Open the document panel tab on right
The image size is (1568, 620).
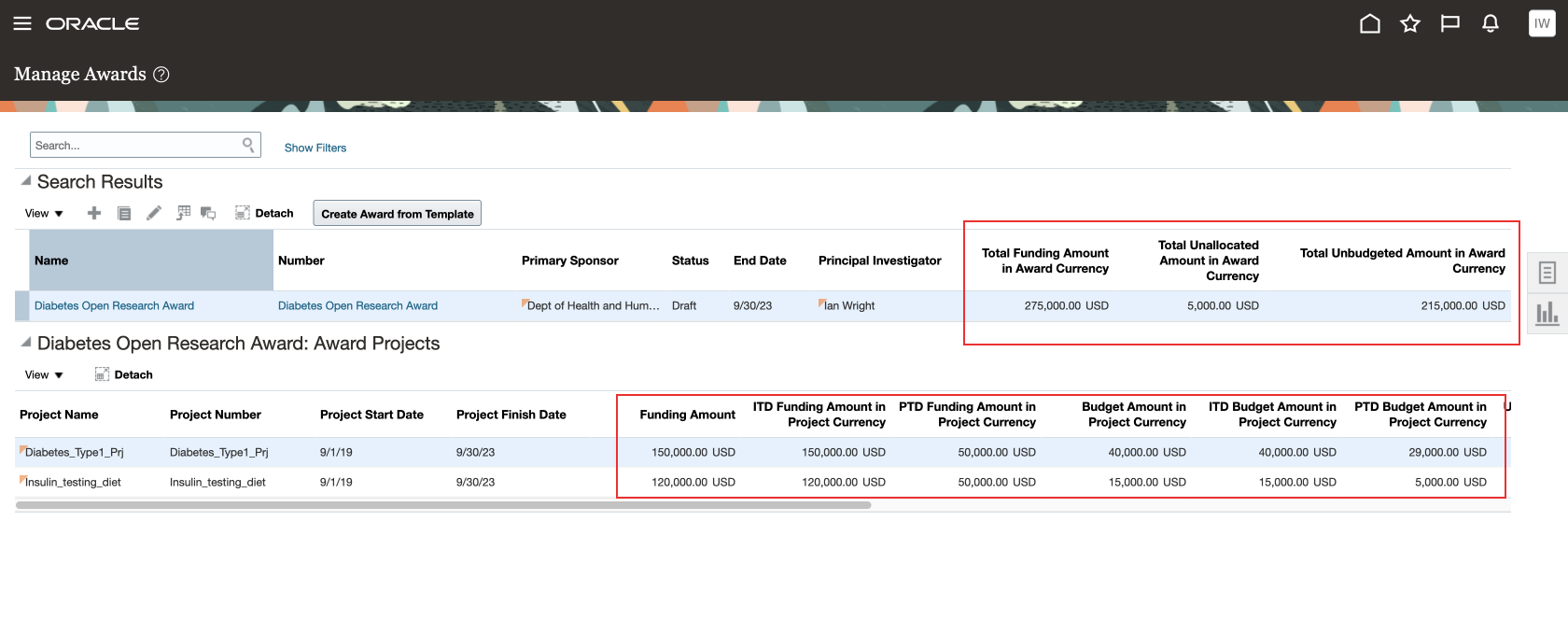[1547, 273]
